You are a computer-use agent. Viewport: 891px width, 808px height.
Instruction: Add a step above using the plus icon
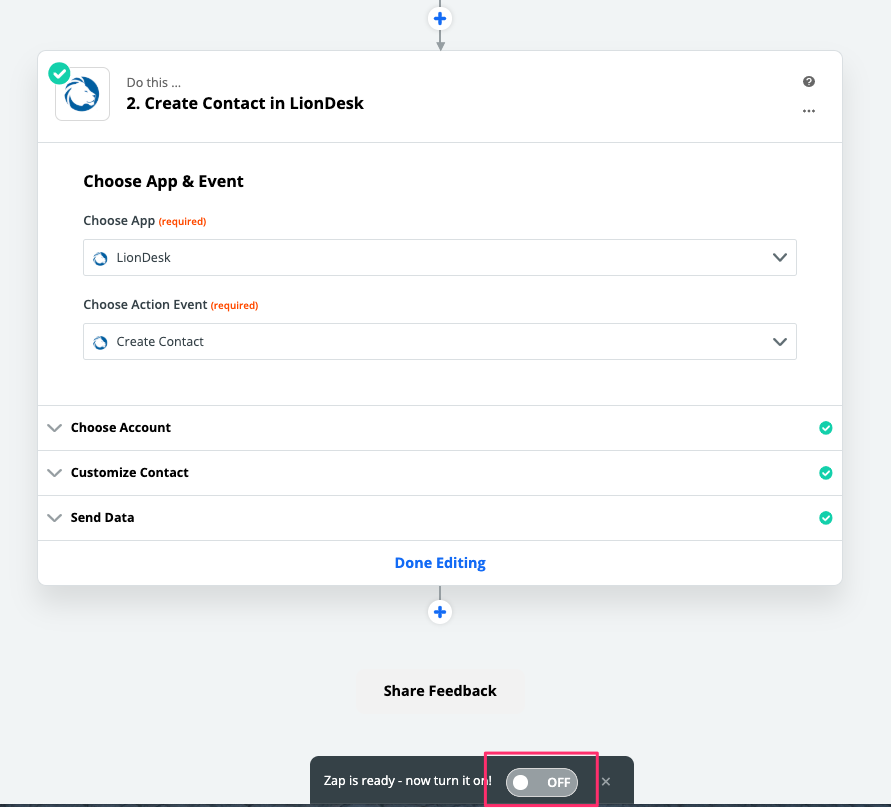point(440,19)
